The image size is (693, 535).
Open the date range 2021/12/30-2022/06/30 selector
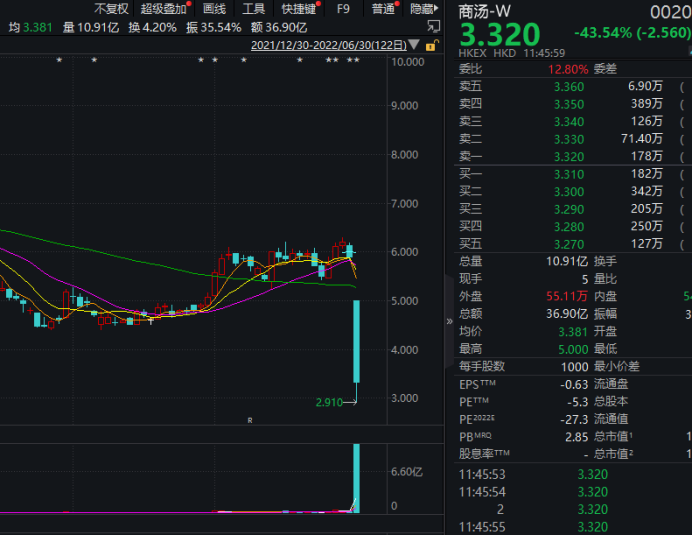pos(328,45)
